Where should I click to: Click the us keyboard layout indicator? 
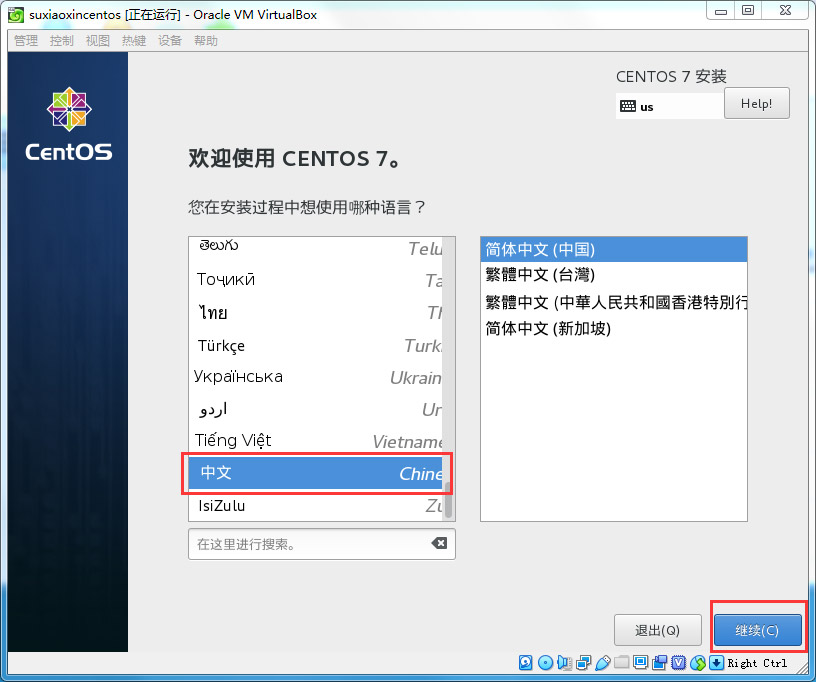coord(670,106)
